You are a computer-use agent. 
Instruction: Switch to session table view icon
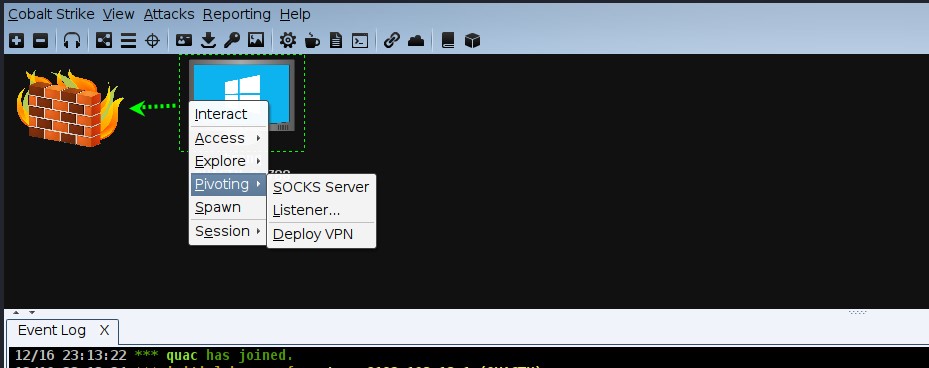[129, 40]
